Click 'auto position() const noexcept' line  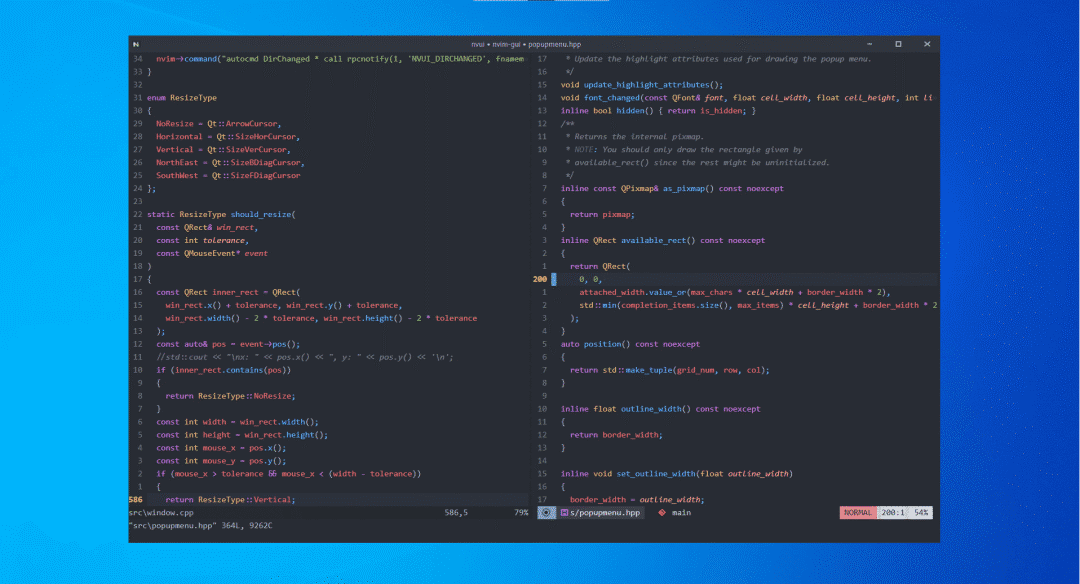(630, 344)
